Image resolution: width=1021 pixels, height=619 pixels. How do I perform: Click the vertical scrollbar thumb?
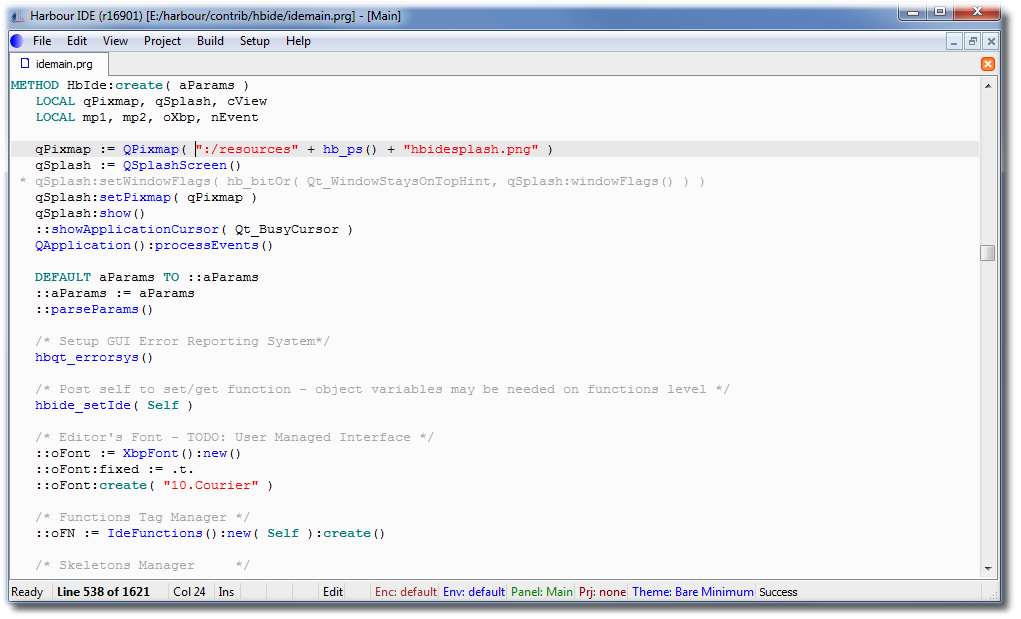988,253
